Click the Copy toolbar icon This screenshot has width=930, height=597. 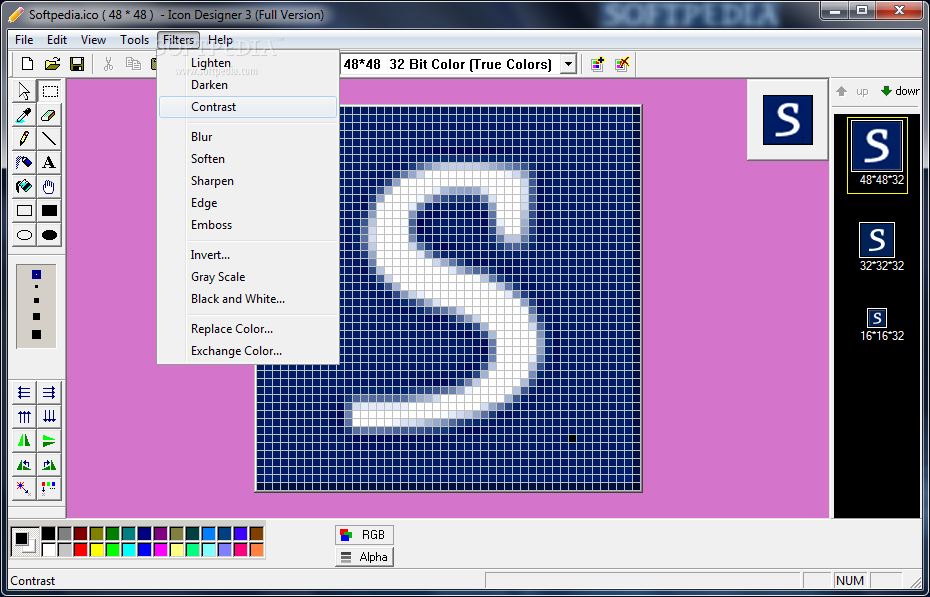(133, 64)
